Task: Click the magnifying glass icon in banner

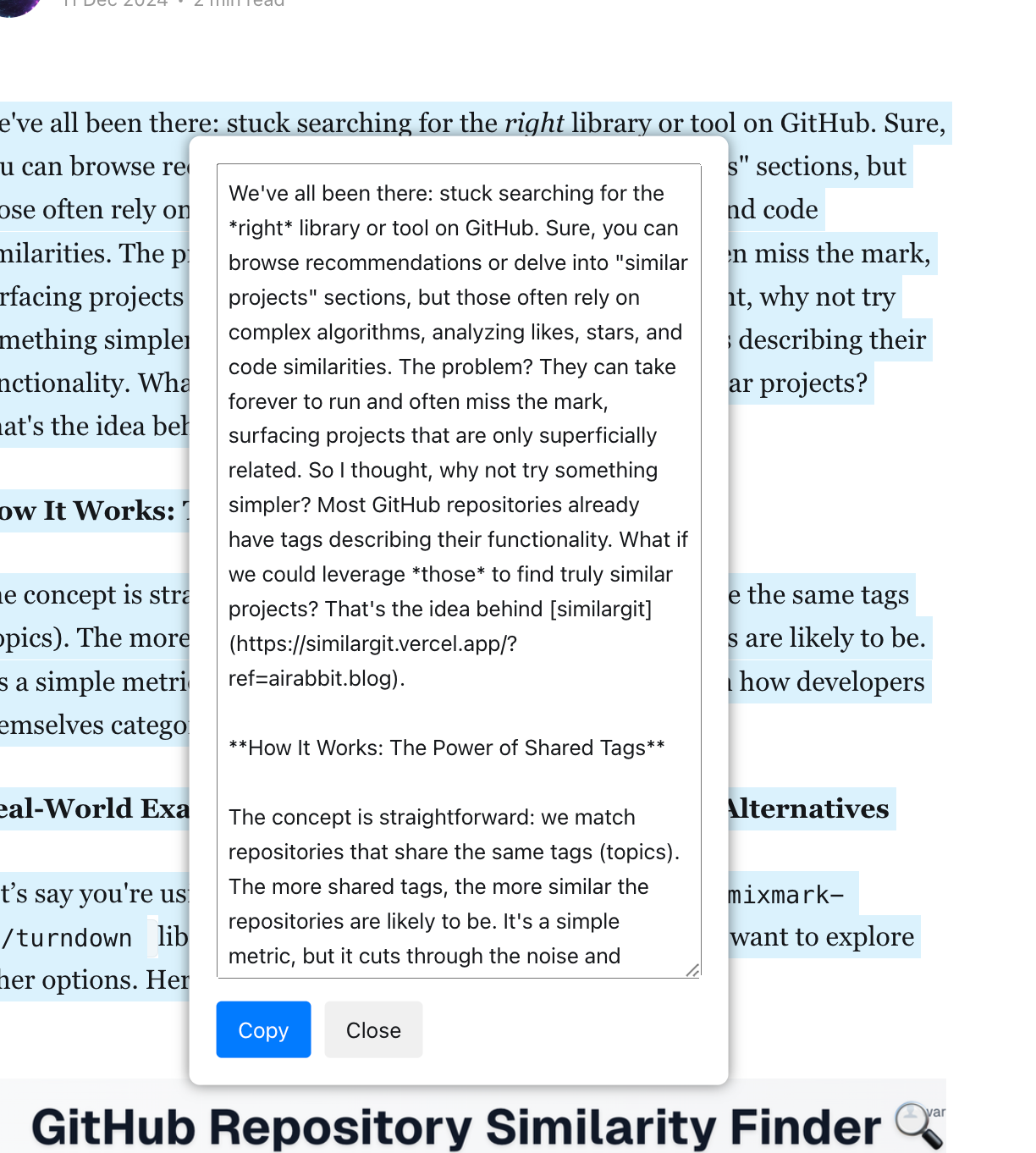Action: pos(919,1124)
